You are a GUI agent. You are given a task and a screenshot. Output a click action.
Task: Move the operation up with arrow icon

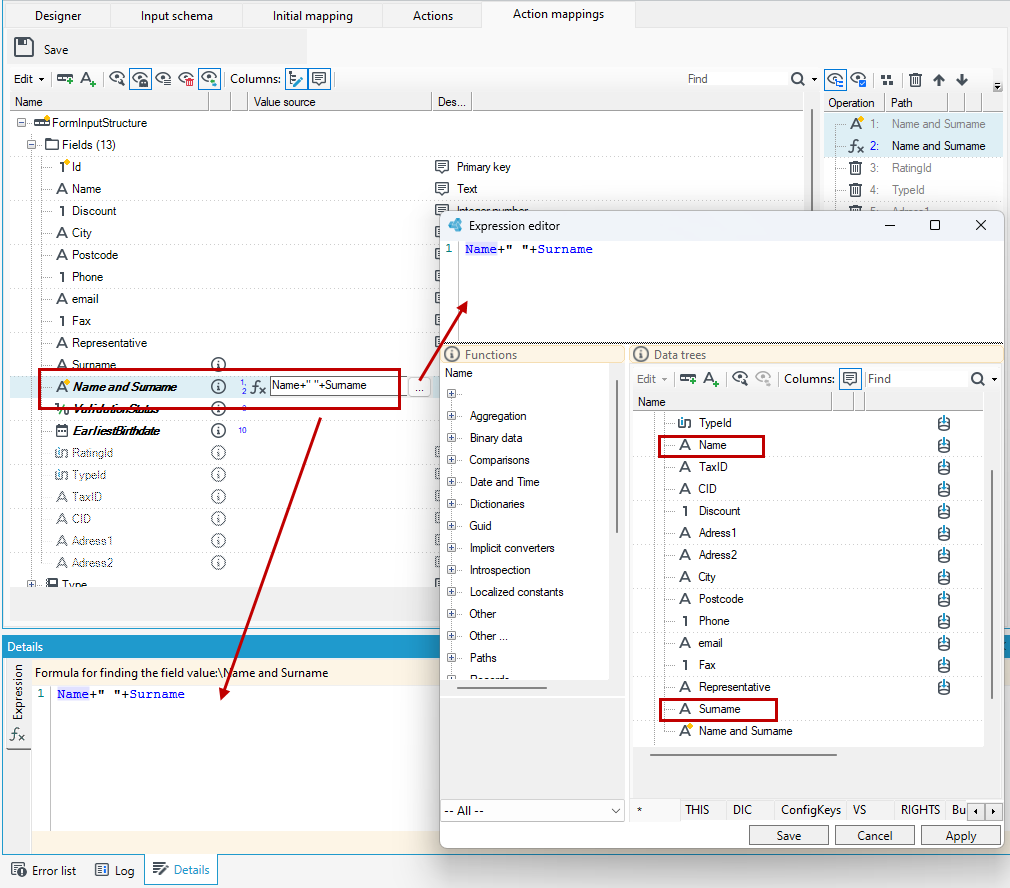click(x=939, y=80)
